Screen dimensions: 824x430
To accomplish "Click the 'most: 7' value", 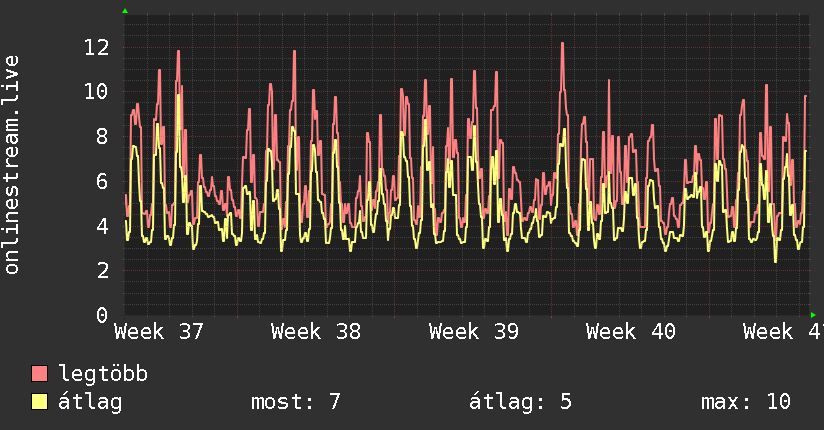I will [x=296, y=402].
